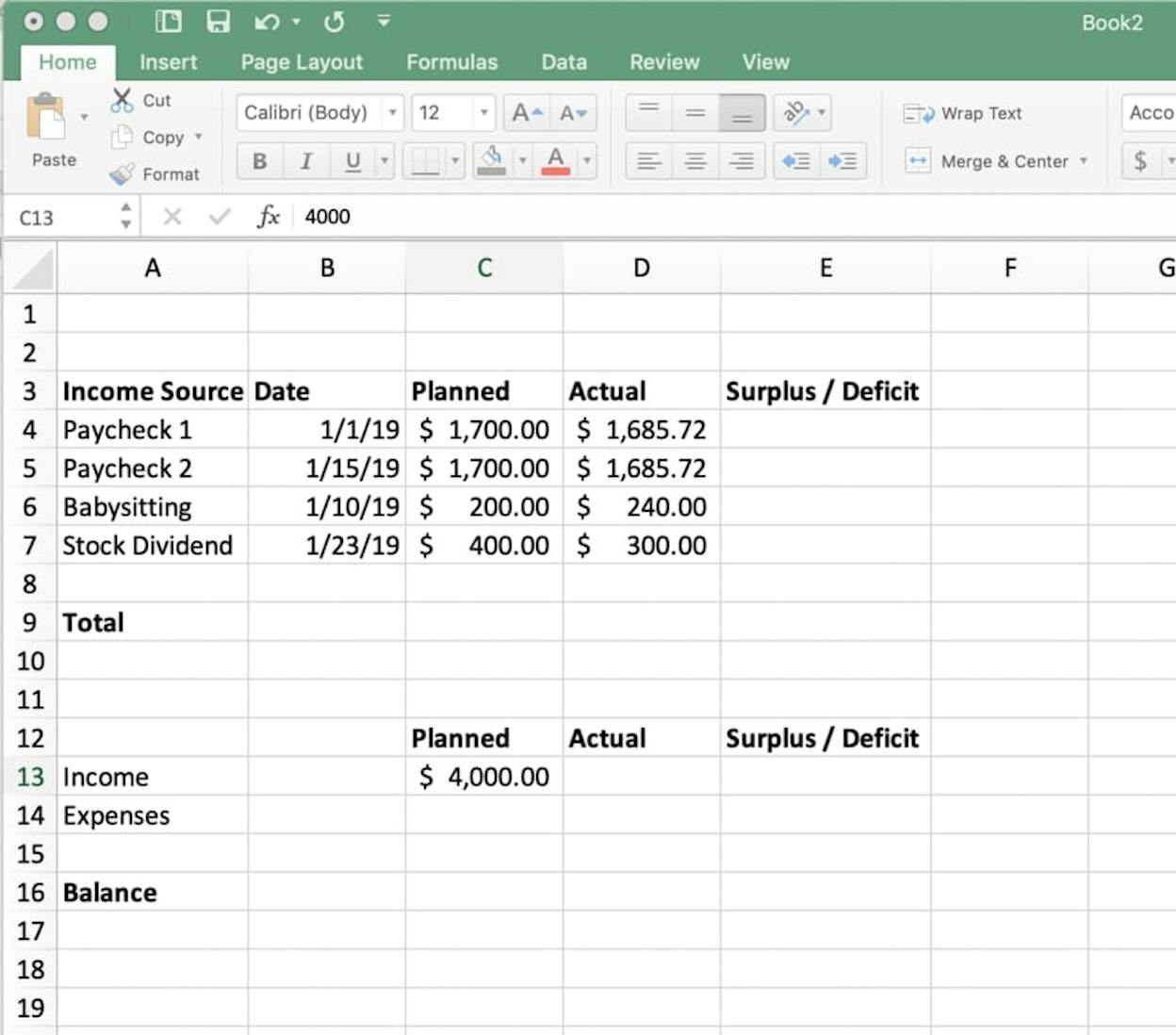Screen dimensions: 1176x1035
Task: Select the date cell 1/23/19
Action: point(327,545)
